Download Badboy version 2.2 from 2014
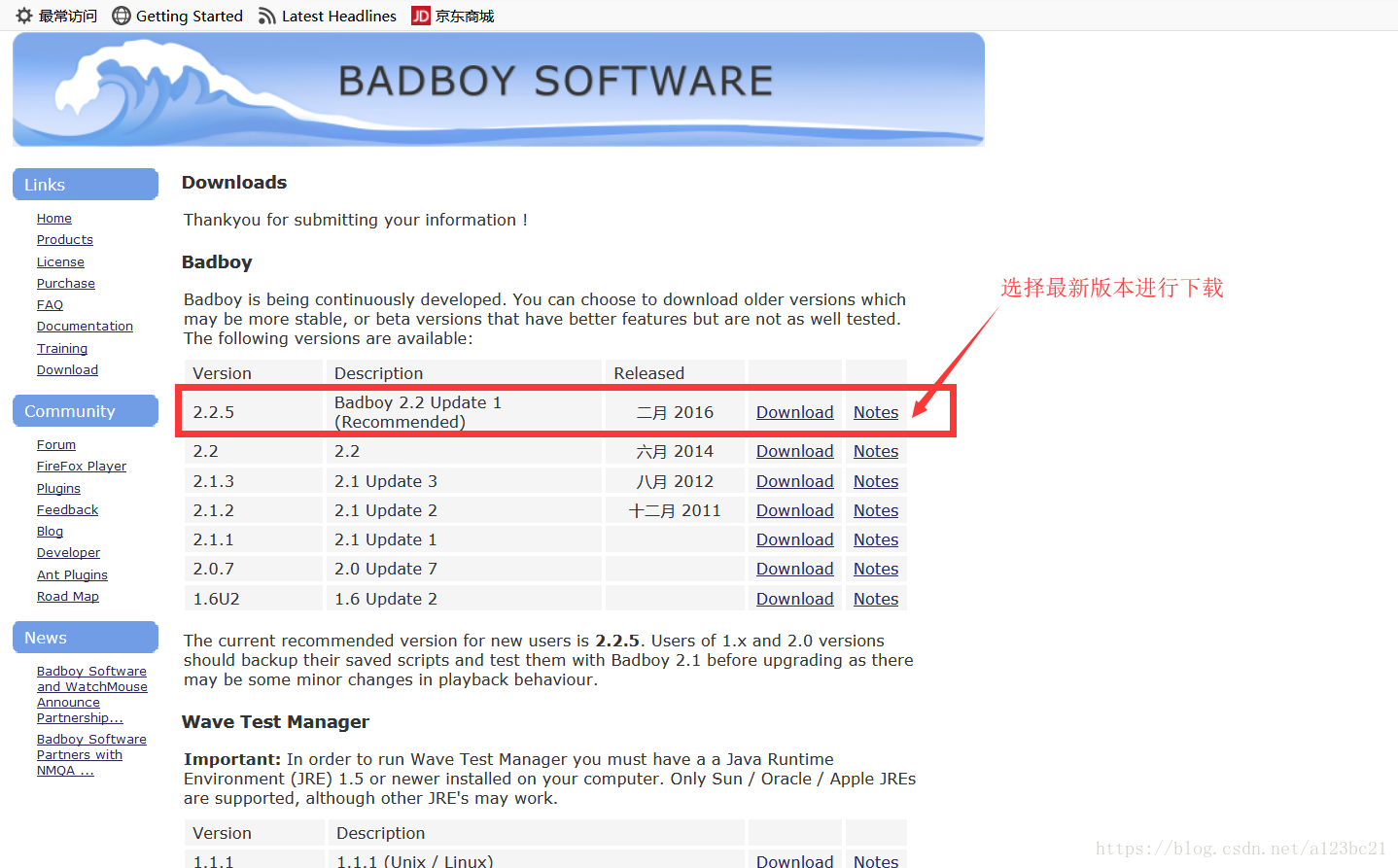This screenshot has height=868, width=1398. point(794,451)
